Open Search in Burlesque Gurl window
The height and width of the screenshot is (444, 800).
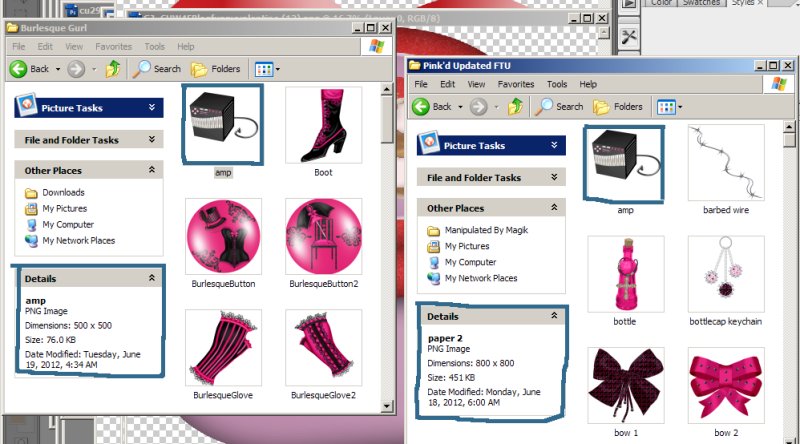tap(156, 68)
